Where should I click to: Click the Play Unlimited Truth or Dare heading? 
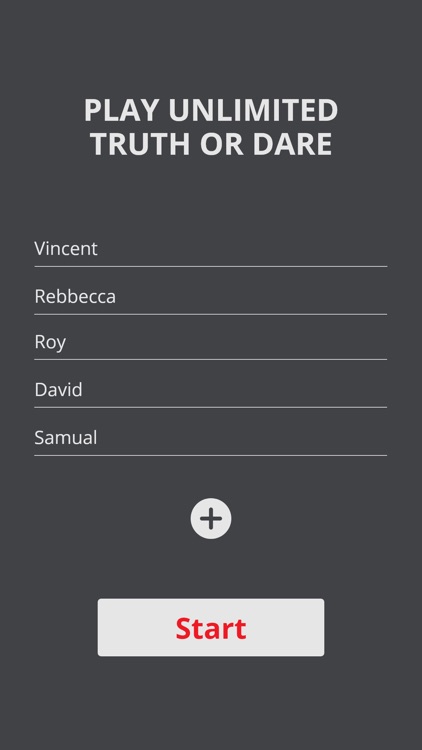pyautogui.click(x=211, y=126)
